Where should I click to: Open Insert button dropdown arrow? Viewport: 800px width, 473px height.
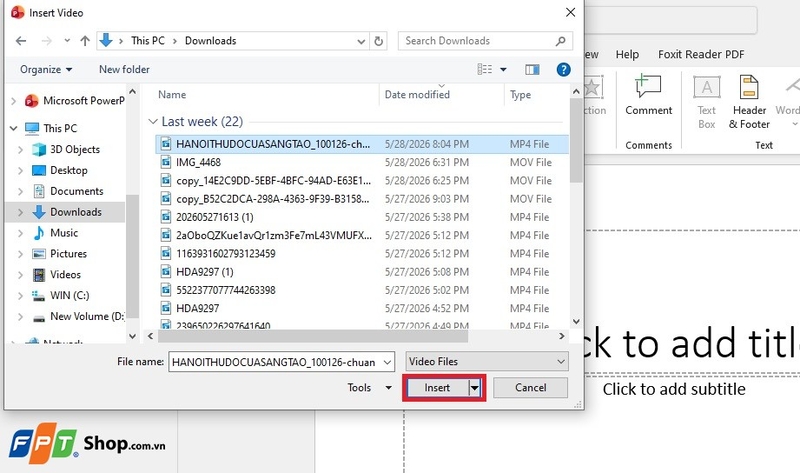point(474,388)
